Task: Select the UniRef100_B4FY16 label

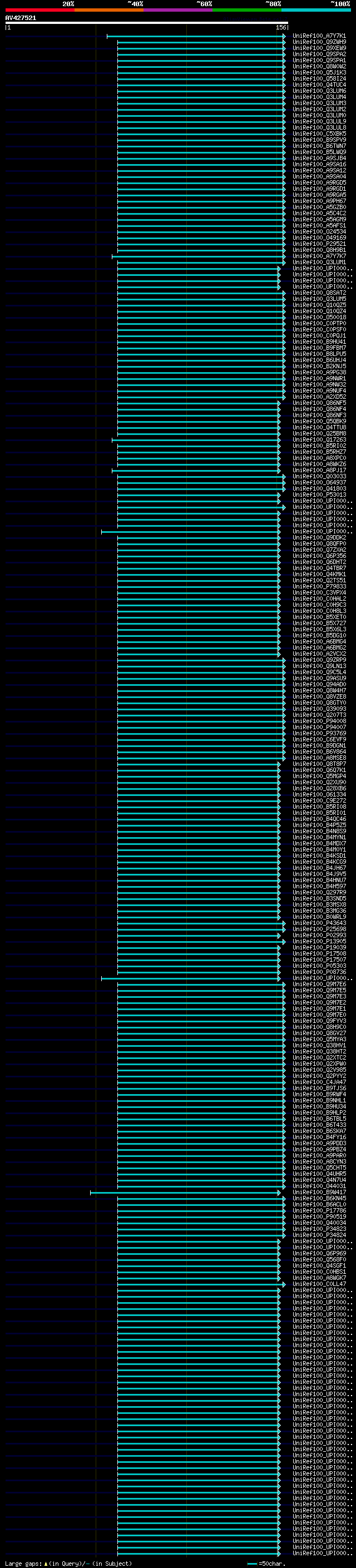Action: (x=319, y=1137)
